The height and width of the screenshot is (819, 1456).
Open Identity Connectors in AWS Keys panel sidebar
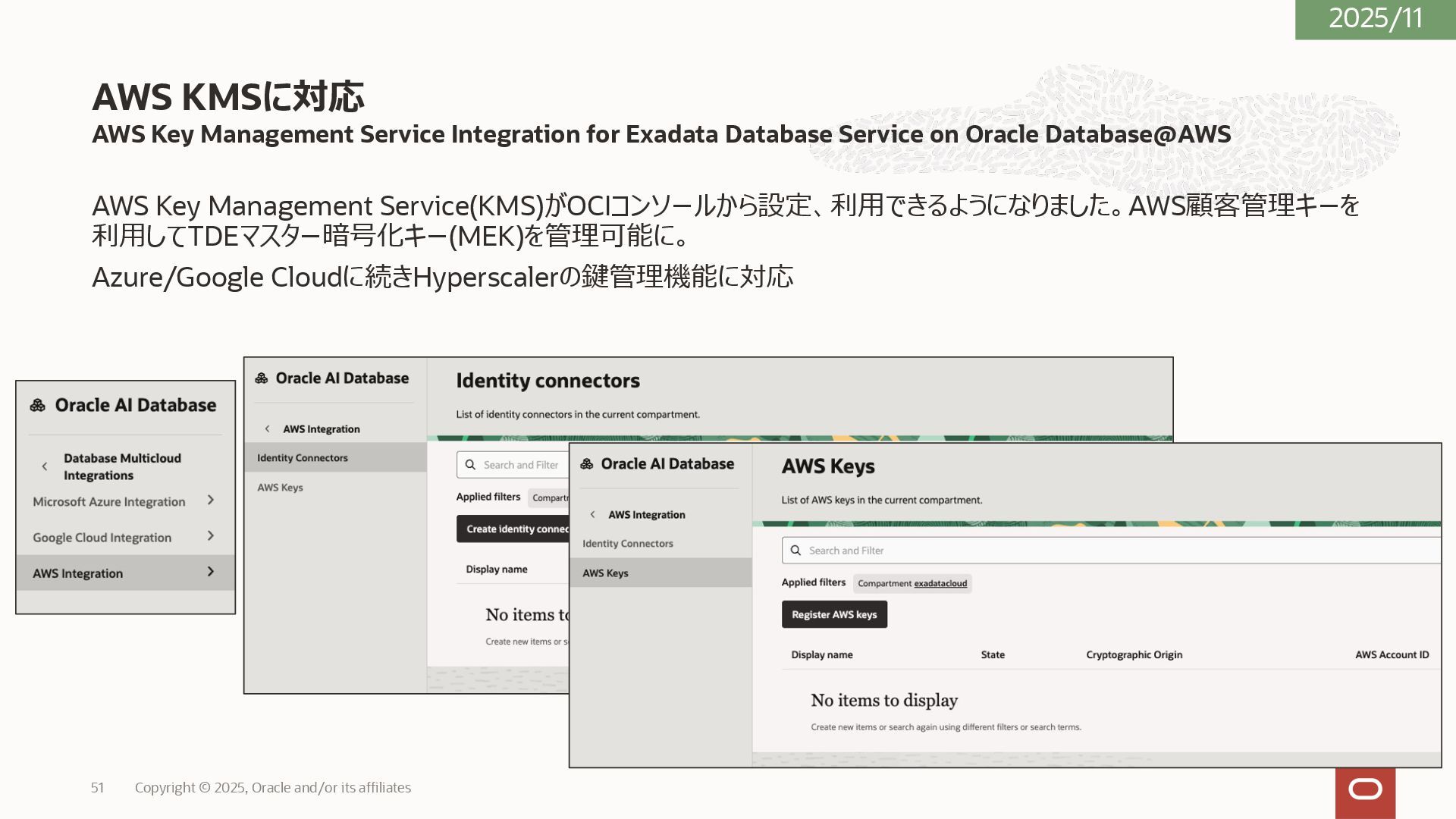(x=627, y=544)
